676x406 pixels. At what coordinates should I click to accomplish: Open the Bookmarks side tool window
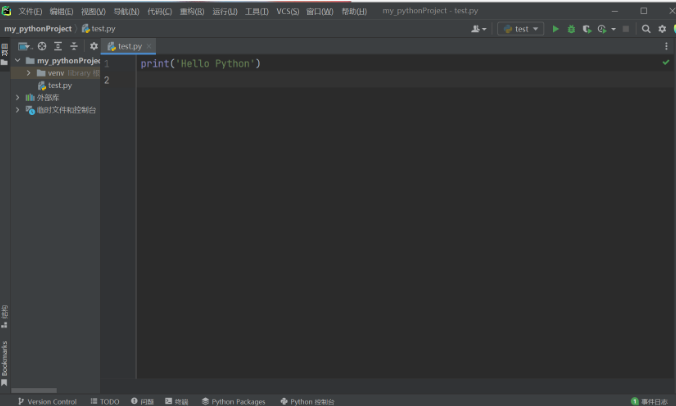pos(5,363)
